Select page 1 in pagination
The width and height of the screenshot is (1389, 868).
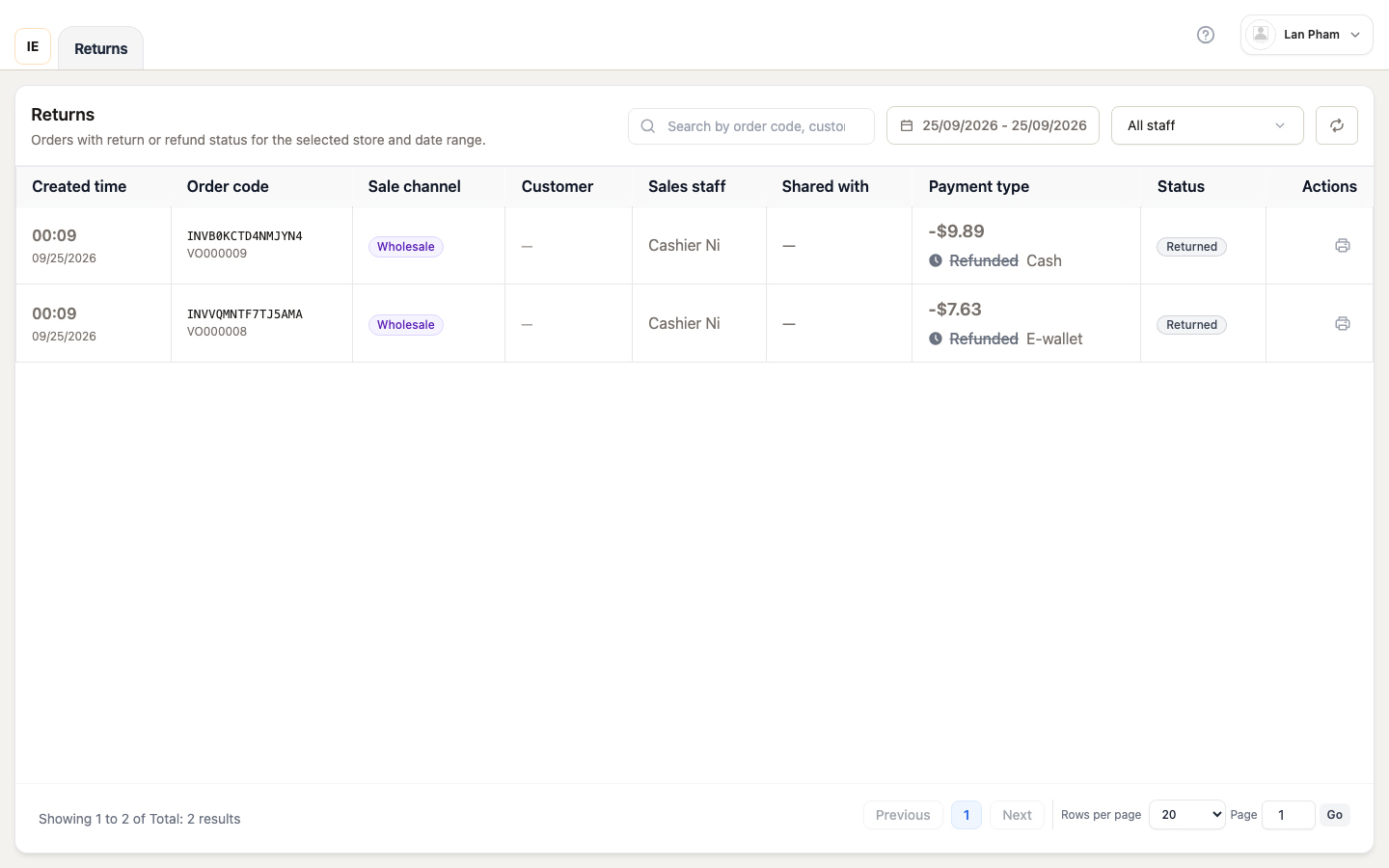coord(967,815)
